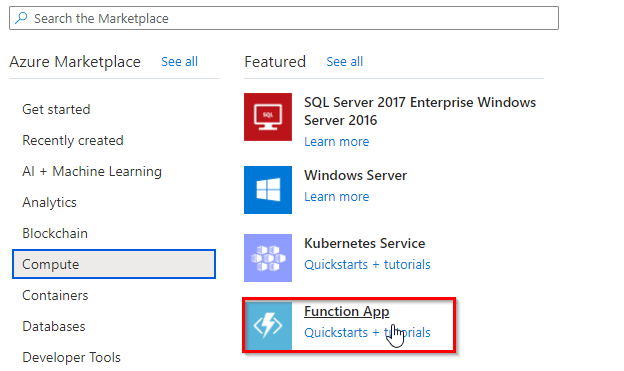Open the Function App title link
624x371 pixels.
click(x=347, y=311)
